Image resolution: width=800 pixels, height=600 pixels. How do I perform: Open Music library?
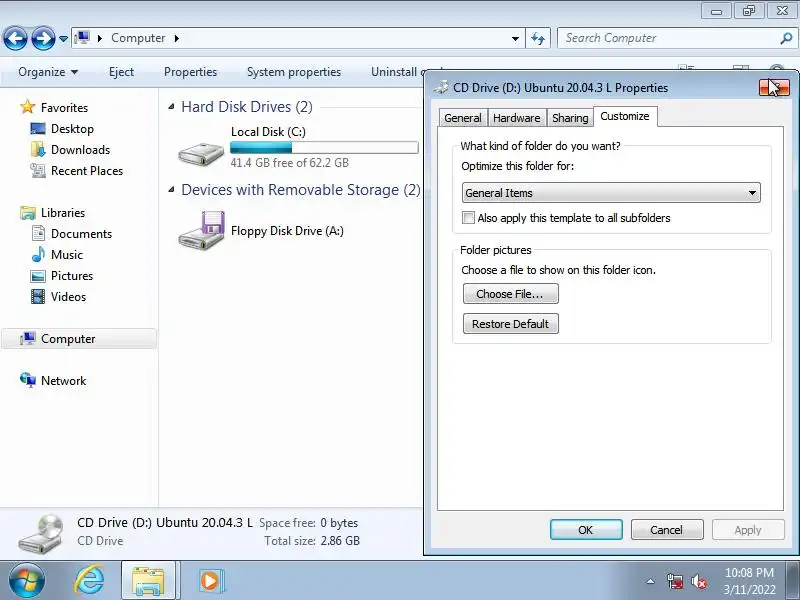point(66,254)
